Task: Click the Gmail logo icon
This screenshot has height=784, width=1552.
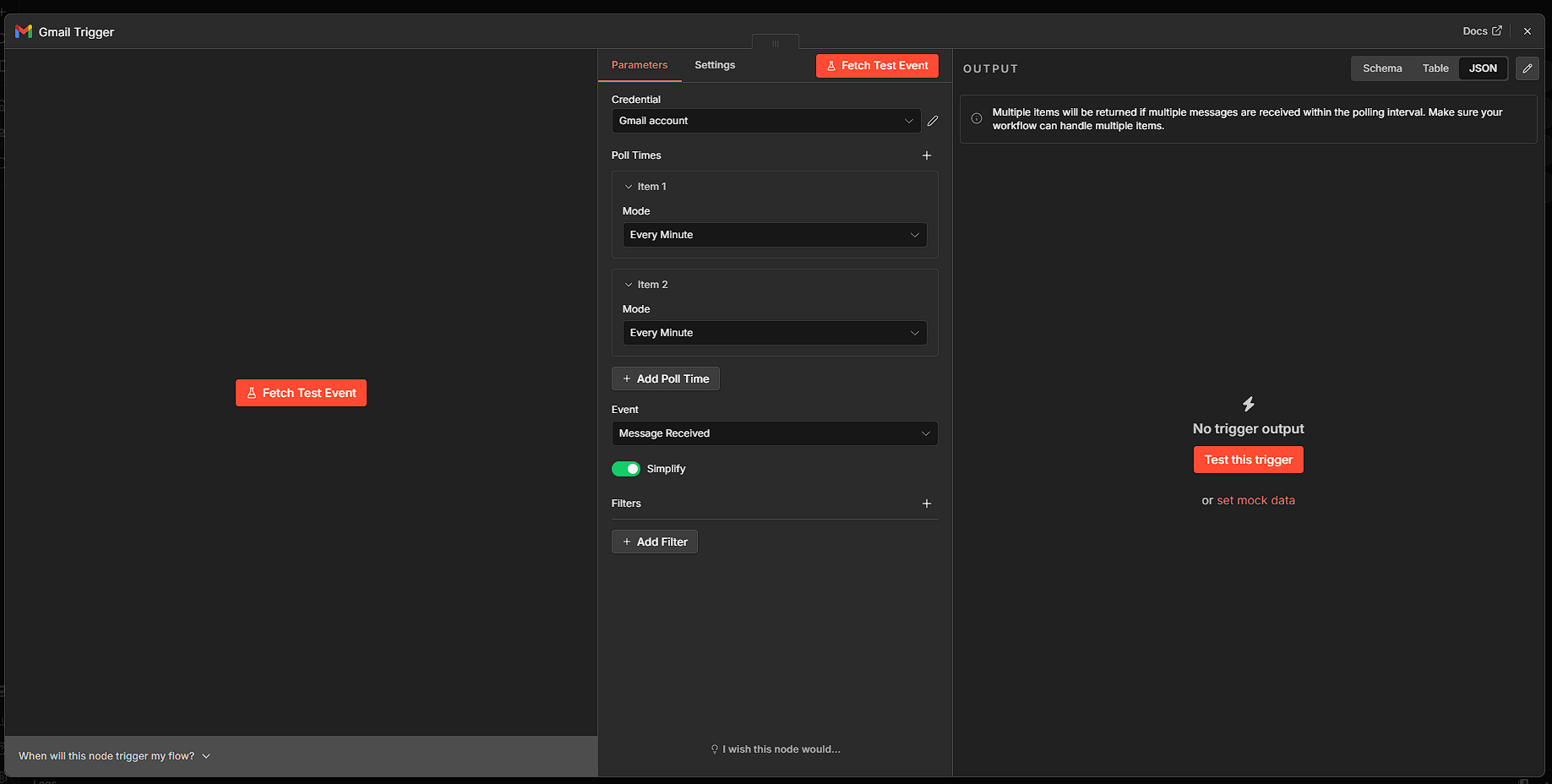Action: point(24,32)
